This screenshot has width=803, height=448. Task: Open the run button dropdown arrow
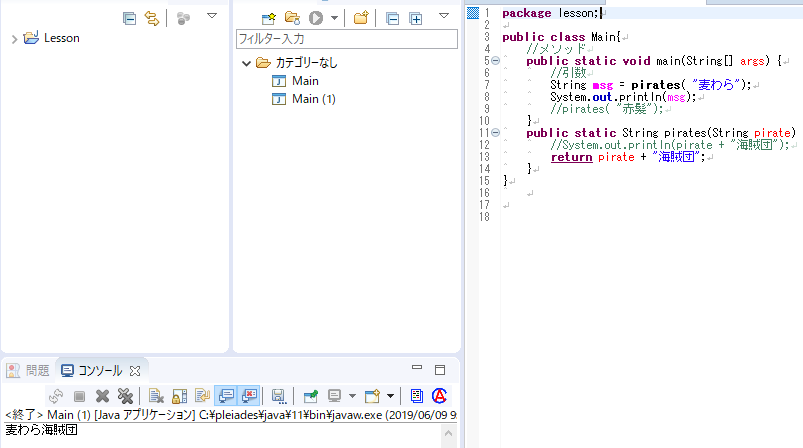click(x=334, y=18)
